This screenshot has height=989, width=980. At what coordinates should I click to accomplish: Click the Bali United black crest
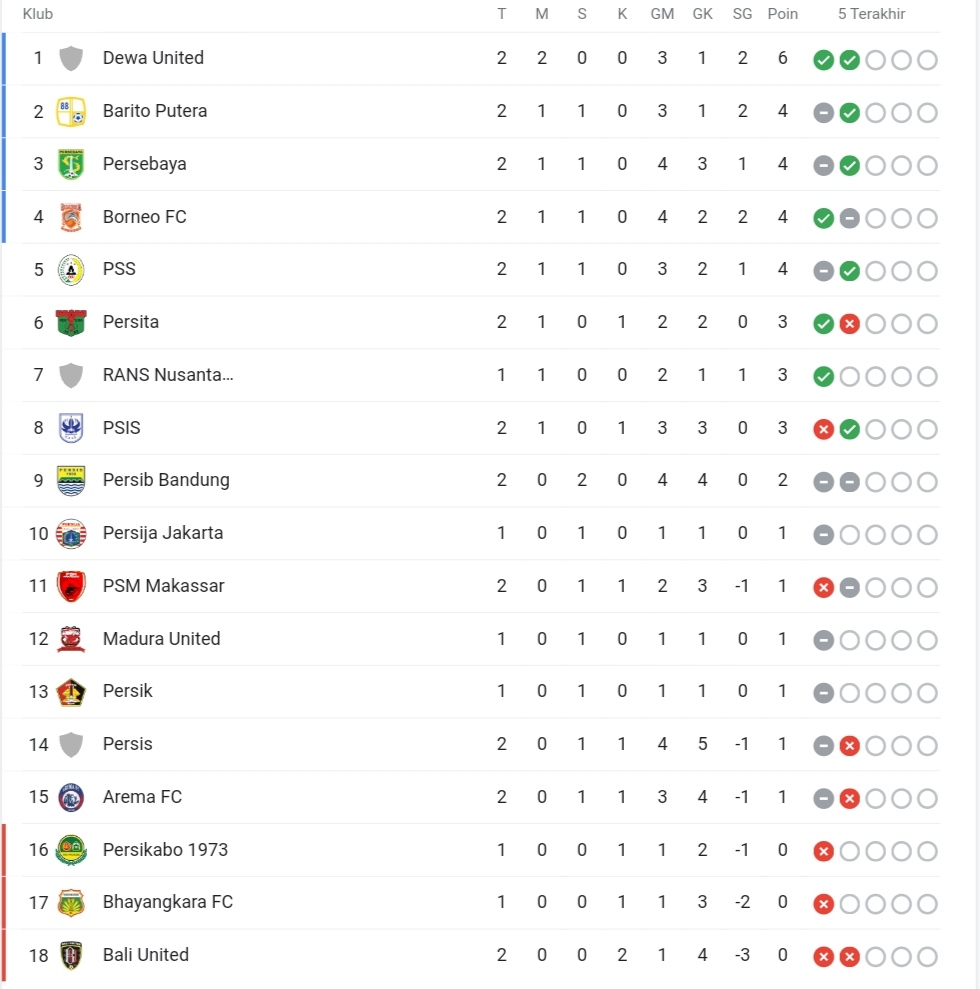(x=71, y=956)
